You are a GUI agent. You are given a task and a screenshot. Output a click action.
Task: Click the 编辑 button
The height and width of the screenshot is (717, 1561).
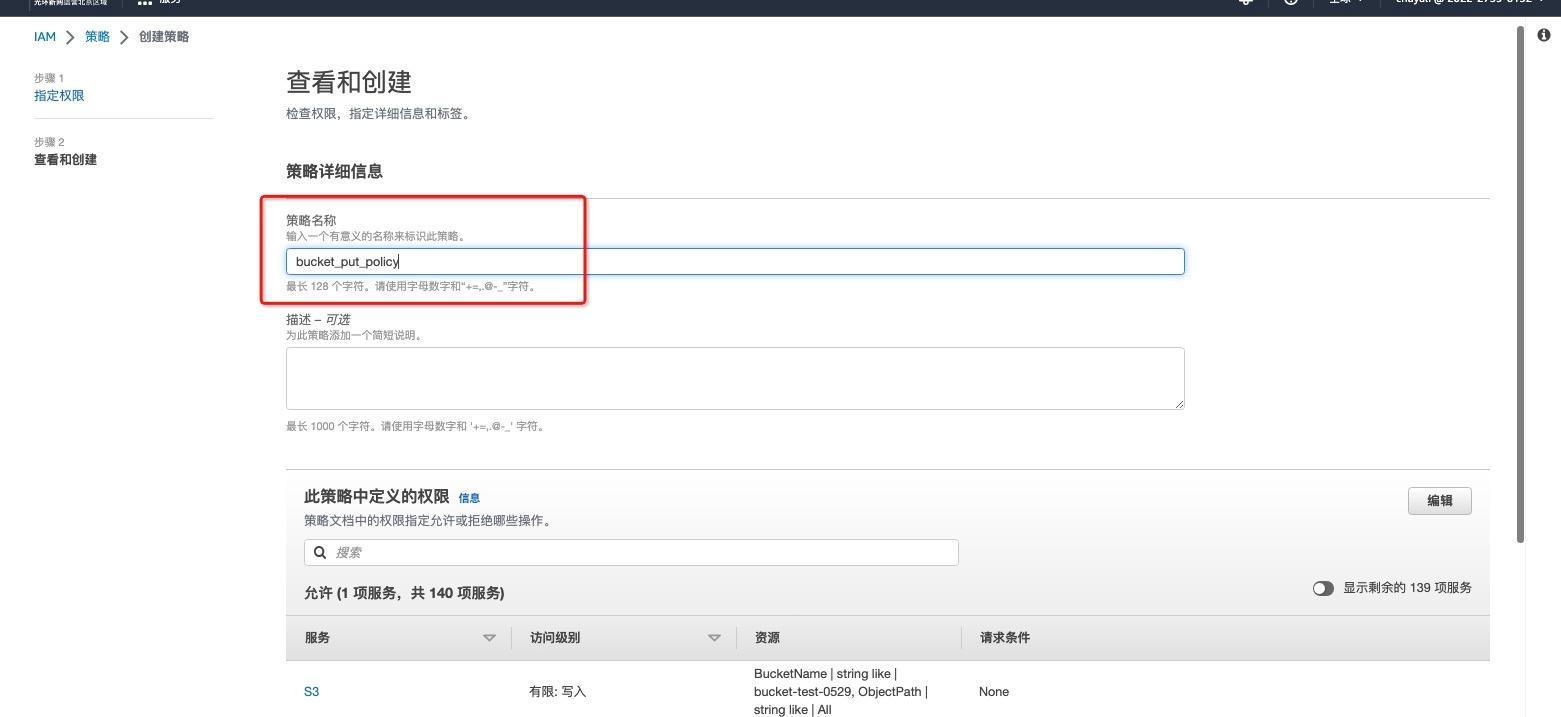1439,501
